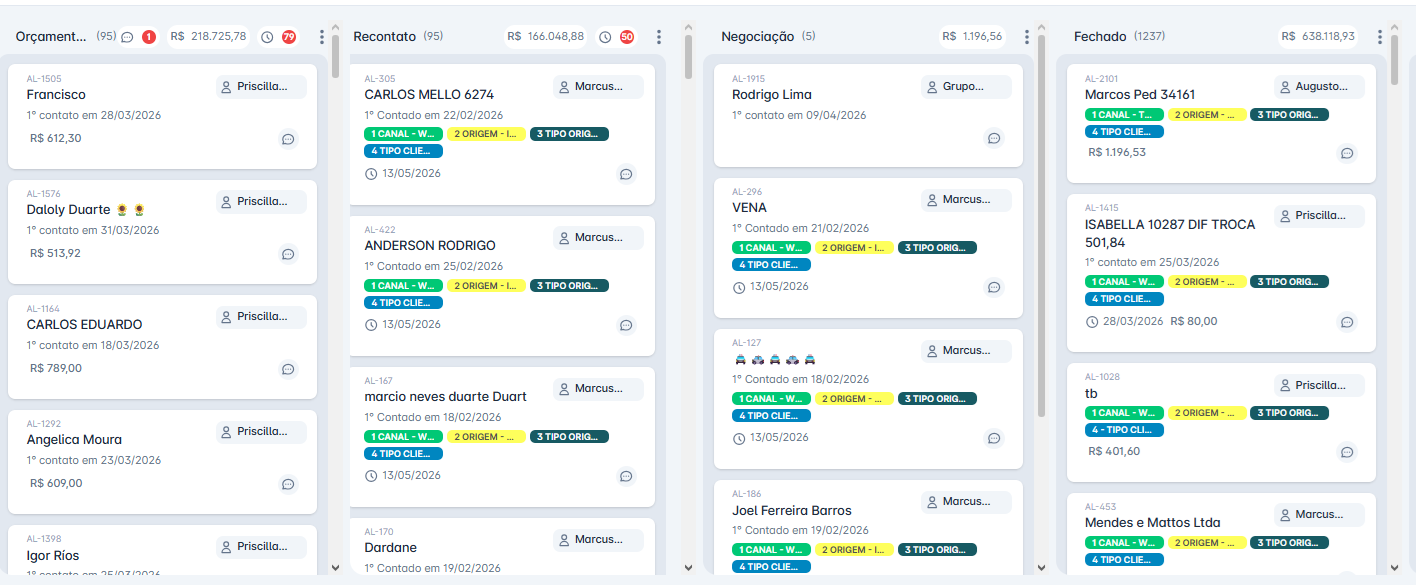The width and height of the screenshot is (1416, 585).
Task: Click green 1 CANAL tag on VENA card
Action: coord(771,248)
